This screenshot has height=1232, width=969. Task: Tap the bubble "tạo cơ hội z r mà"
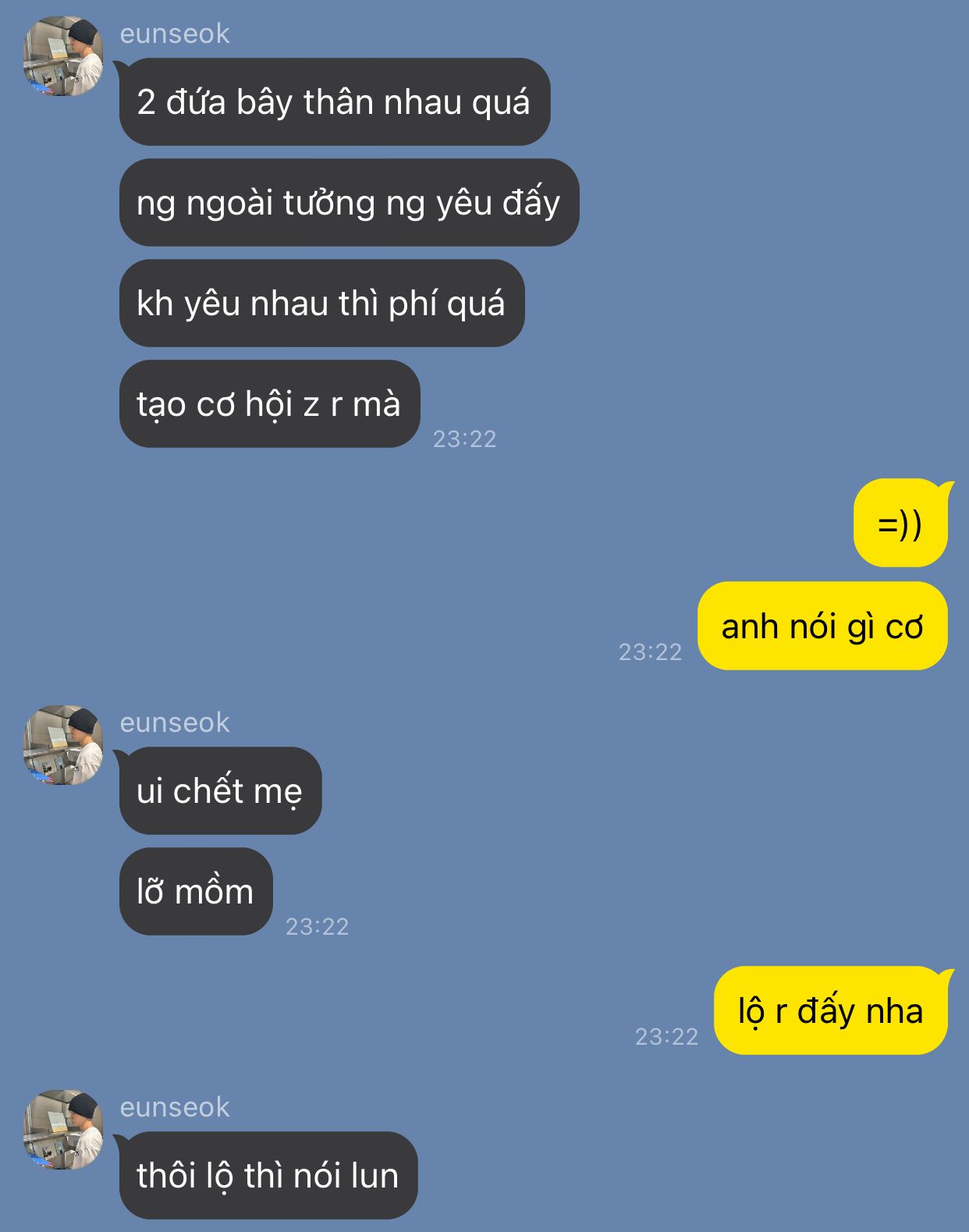coord(269,403)
